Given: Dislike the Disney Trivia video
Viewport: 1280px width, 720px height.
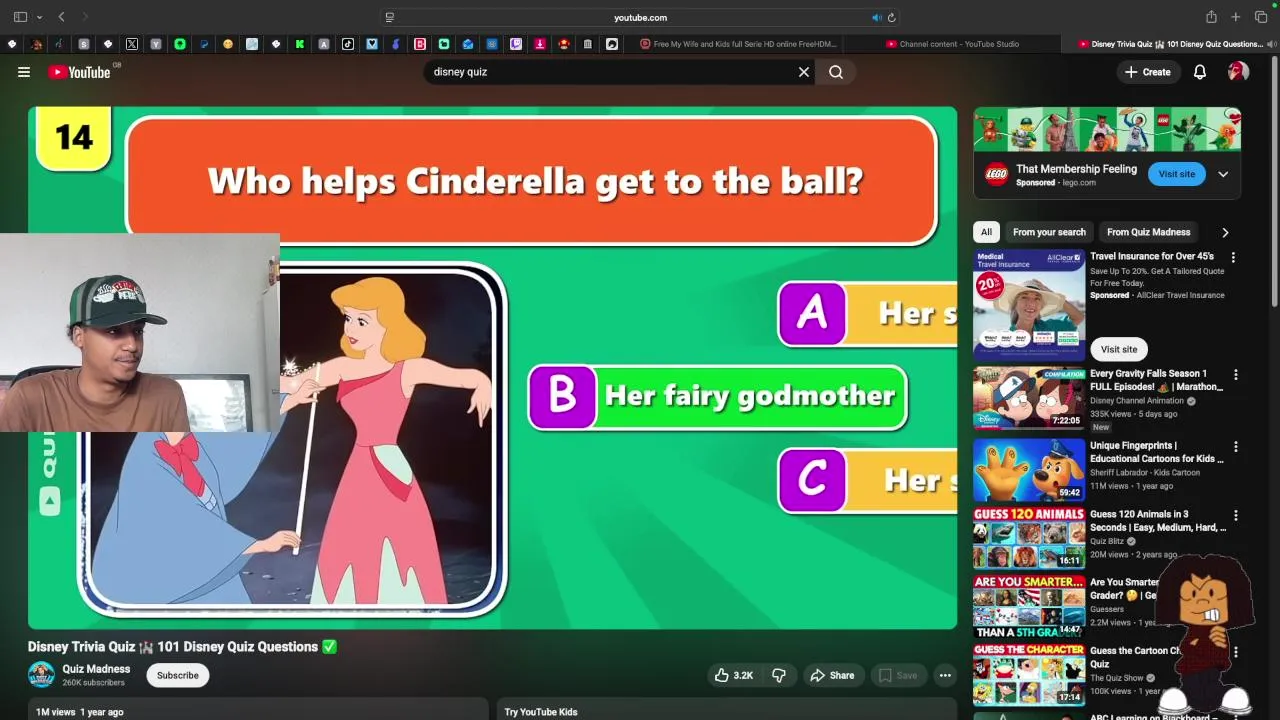Looking at the screenshot, I should pyautogui.click(x=778, y=675).
